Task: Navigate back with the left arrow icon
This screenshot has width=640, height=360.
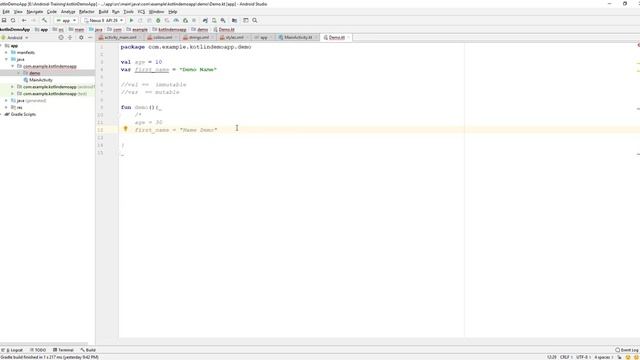Action: [x=24, y=20]
